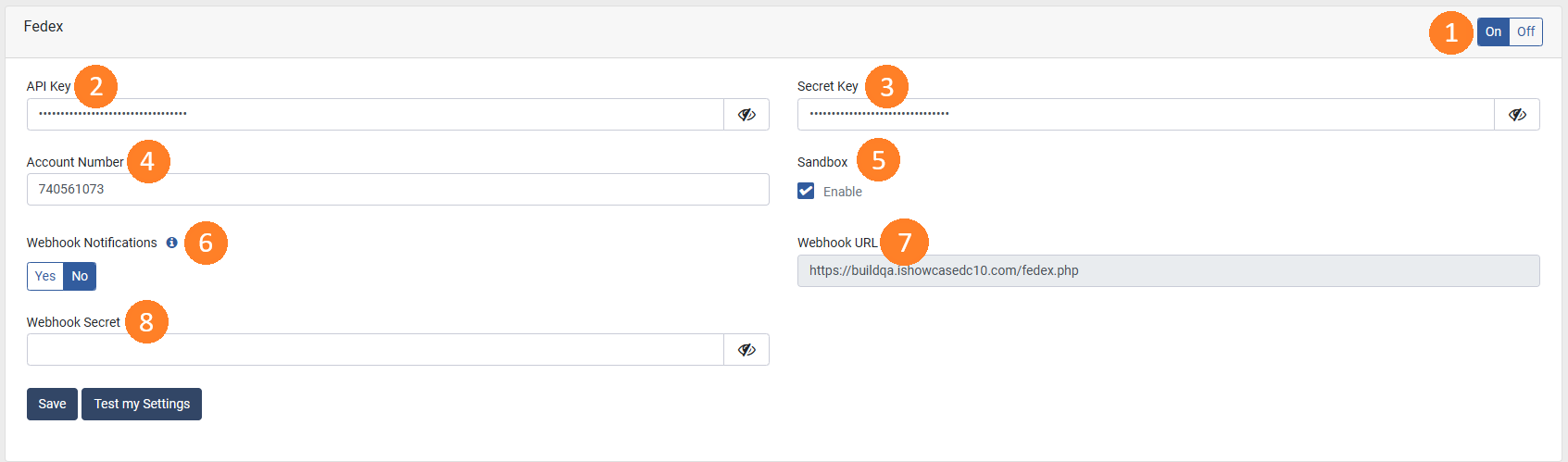Focus the Account Number field
Screen dimensions: 1568x462
pos(398,190)
